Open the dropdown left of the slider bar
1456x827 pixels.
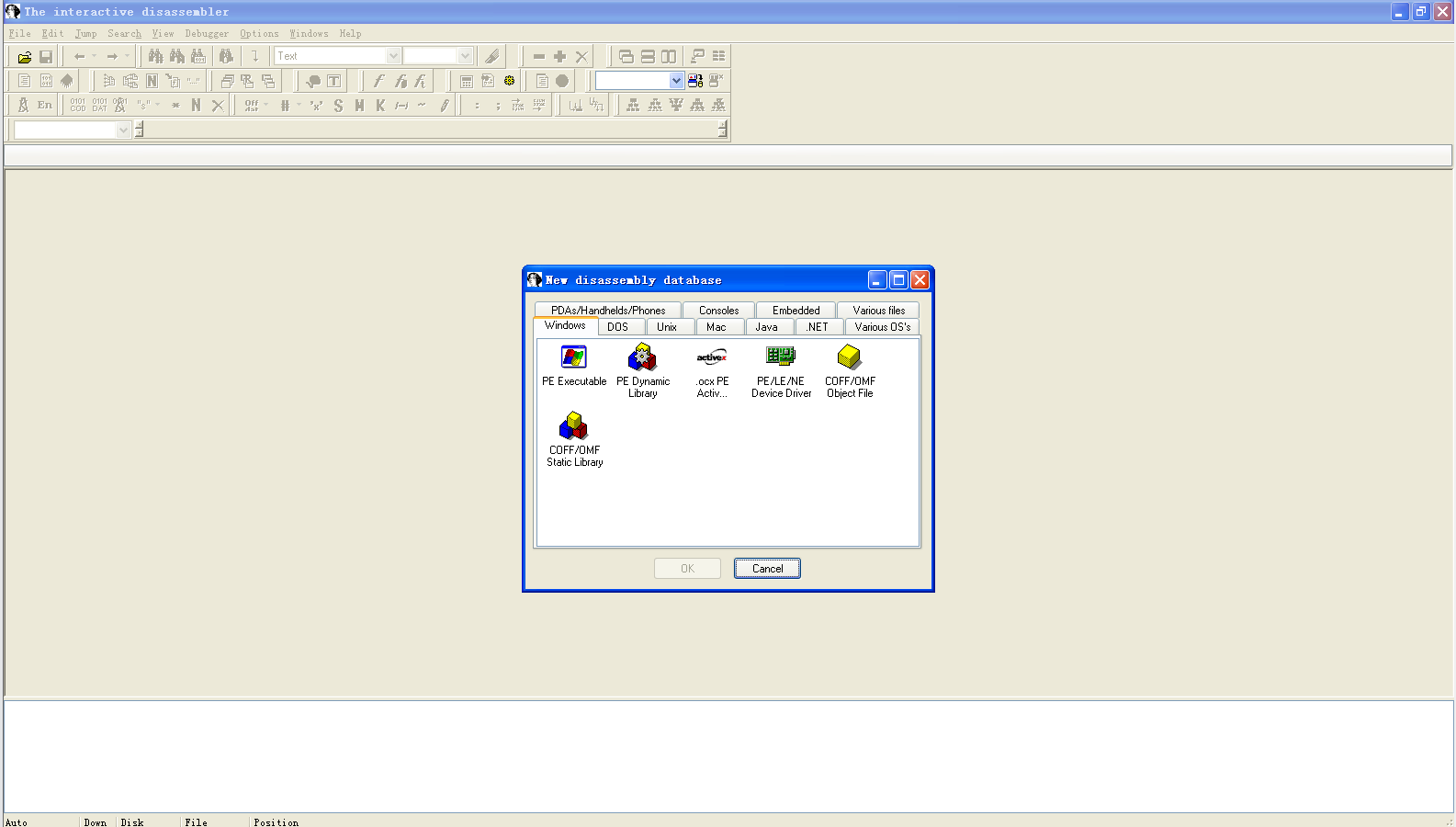pos(123,130)
